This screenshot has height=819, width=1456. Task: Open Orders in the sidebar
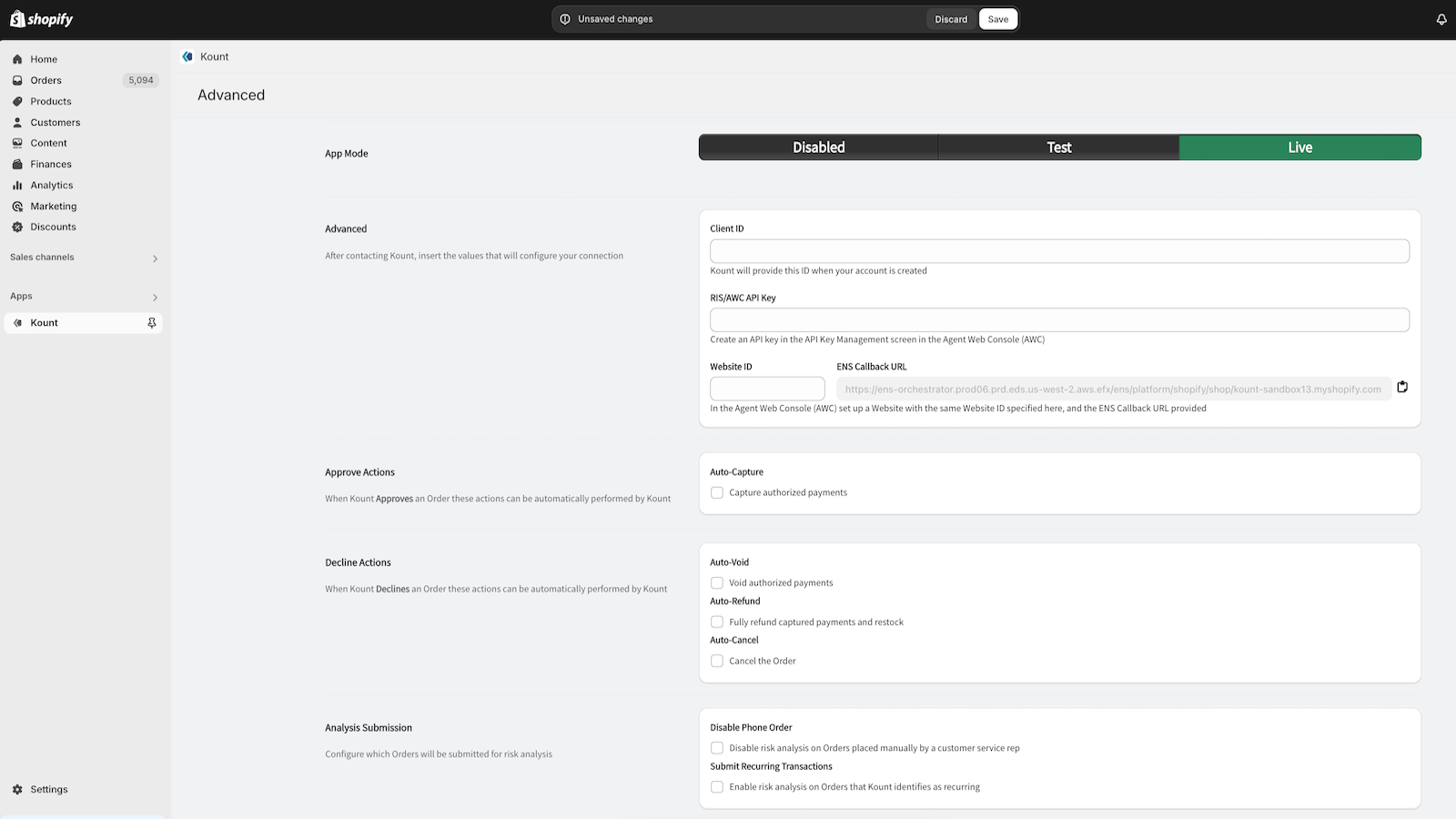click(46, 80)
